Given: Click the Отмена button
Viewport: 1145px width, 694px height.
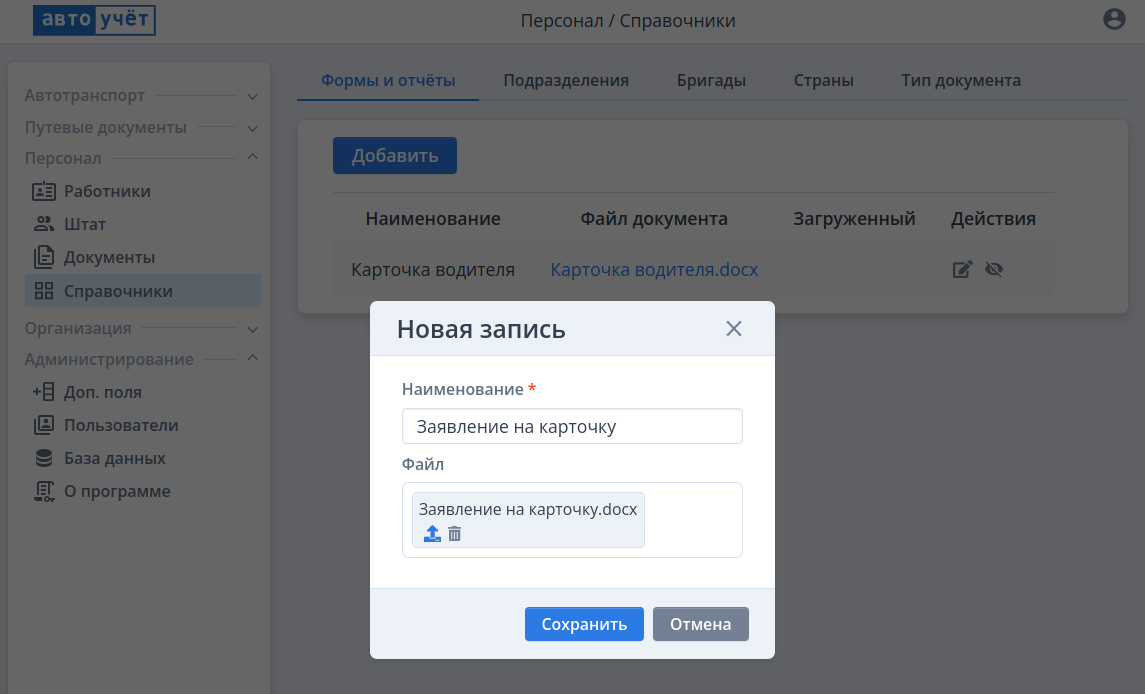Looking at the screenshot, I should pyautogui.click(x=700, y=624).
